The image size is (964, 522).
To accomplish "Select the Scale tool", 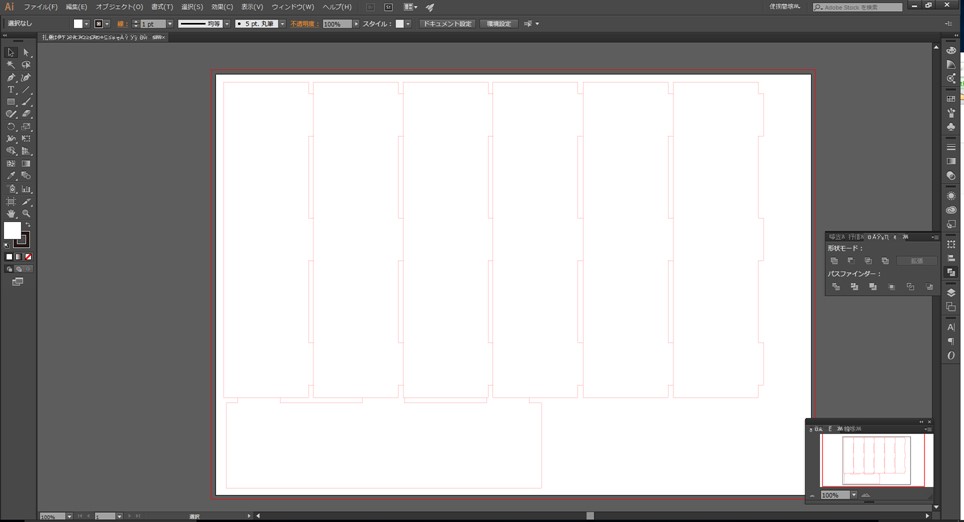I will [x=26, y=127].
